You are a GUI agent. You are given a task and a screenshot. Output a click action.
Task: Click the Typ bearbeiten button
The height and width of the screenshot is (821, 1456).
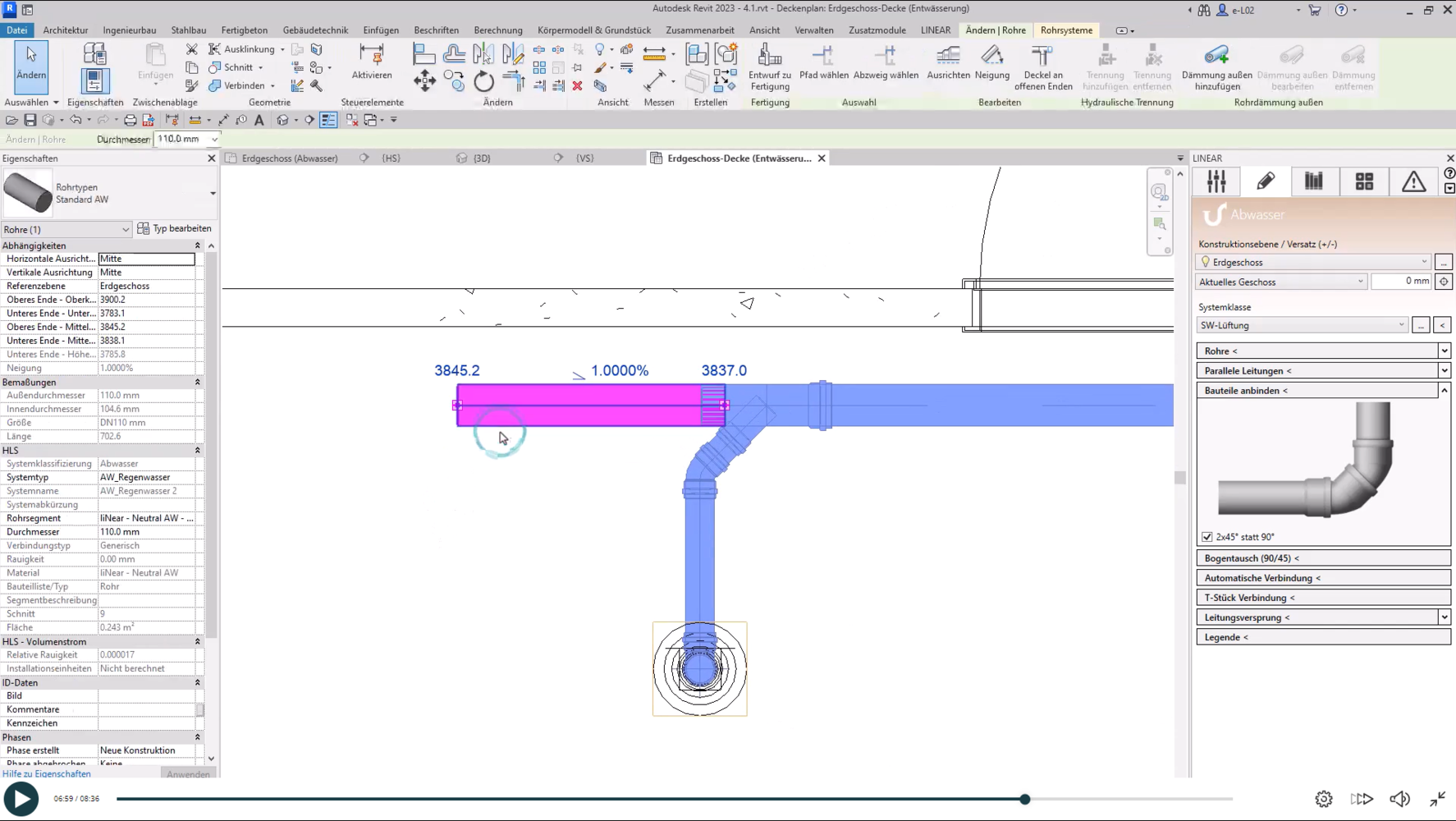(x=175, y=229)
